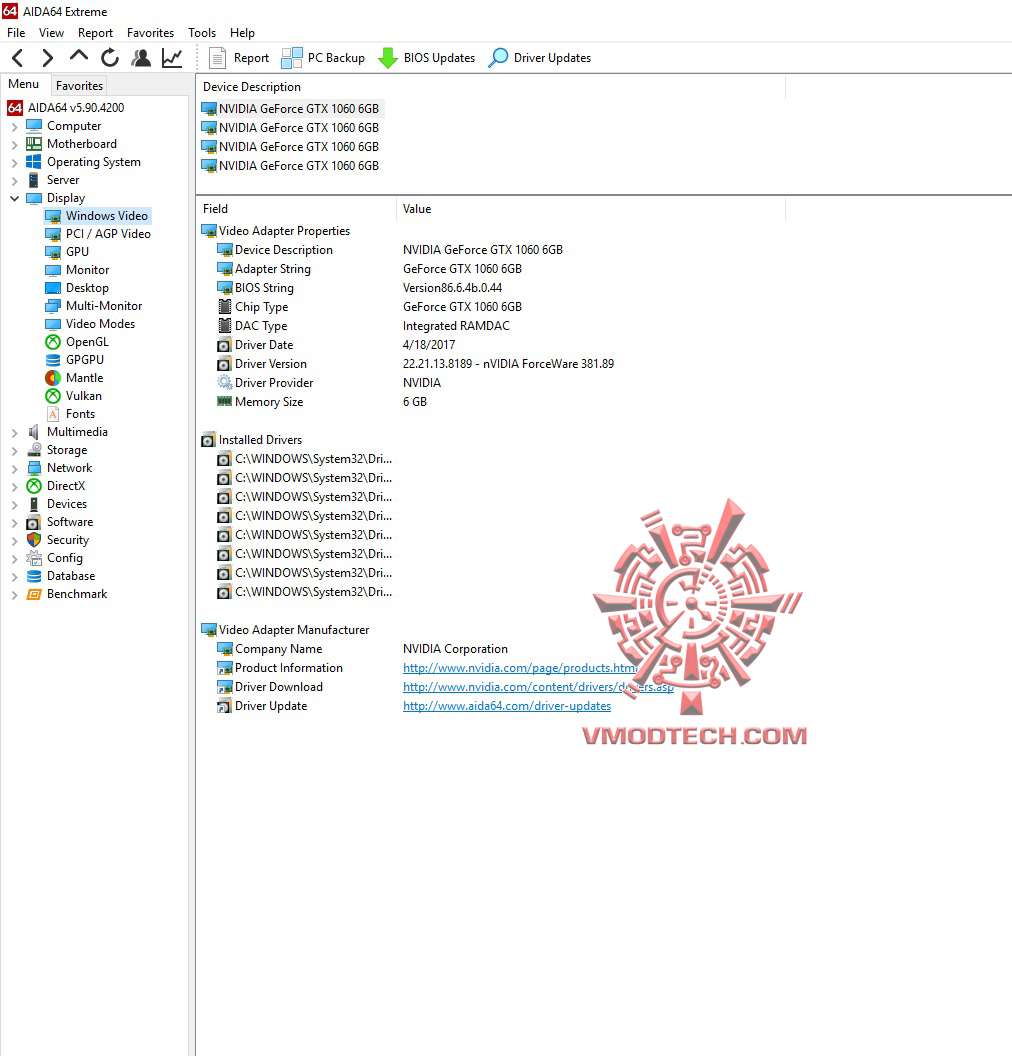Click the Software icon in tree
This screenshot has width=1012, height=1056.
pyautogui.click(x=34, y=523)
